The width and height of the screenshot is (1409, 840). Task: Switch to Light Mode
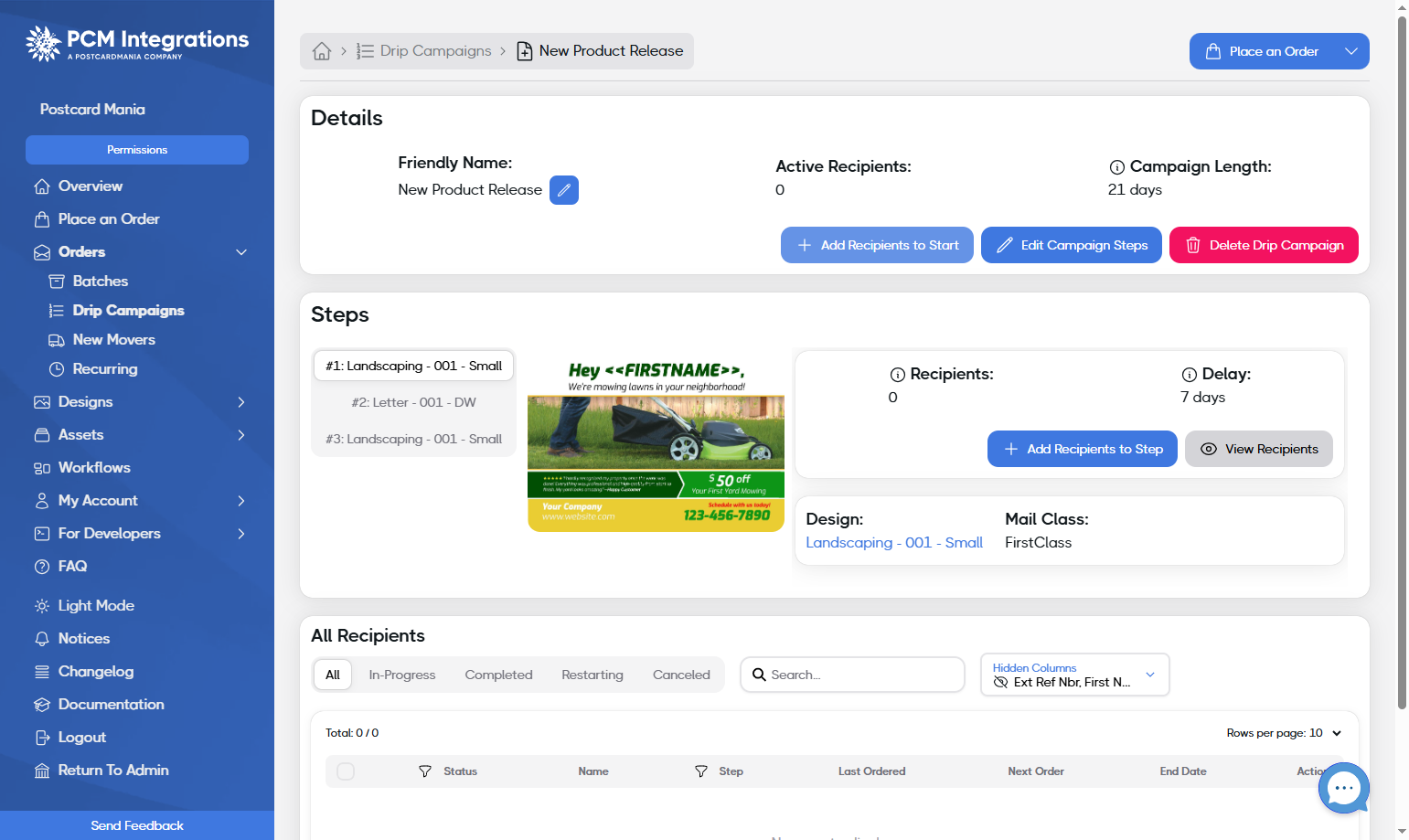[x=96, y=606]
